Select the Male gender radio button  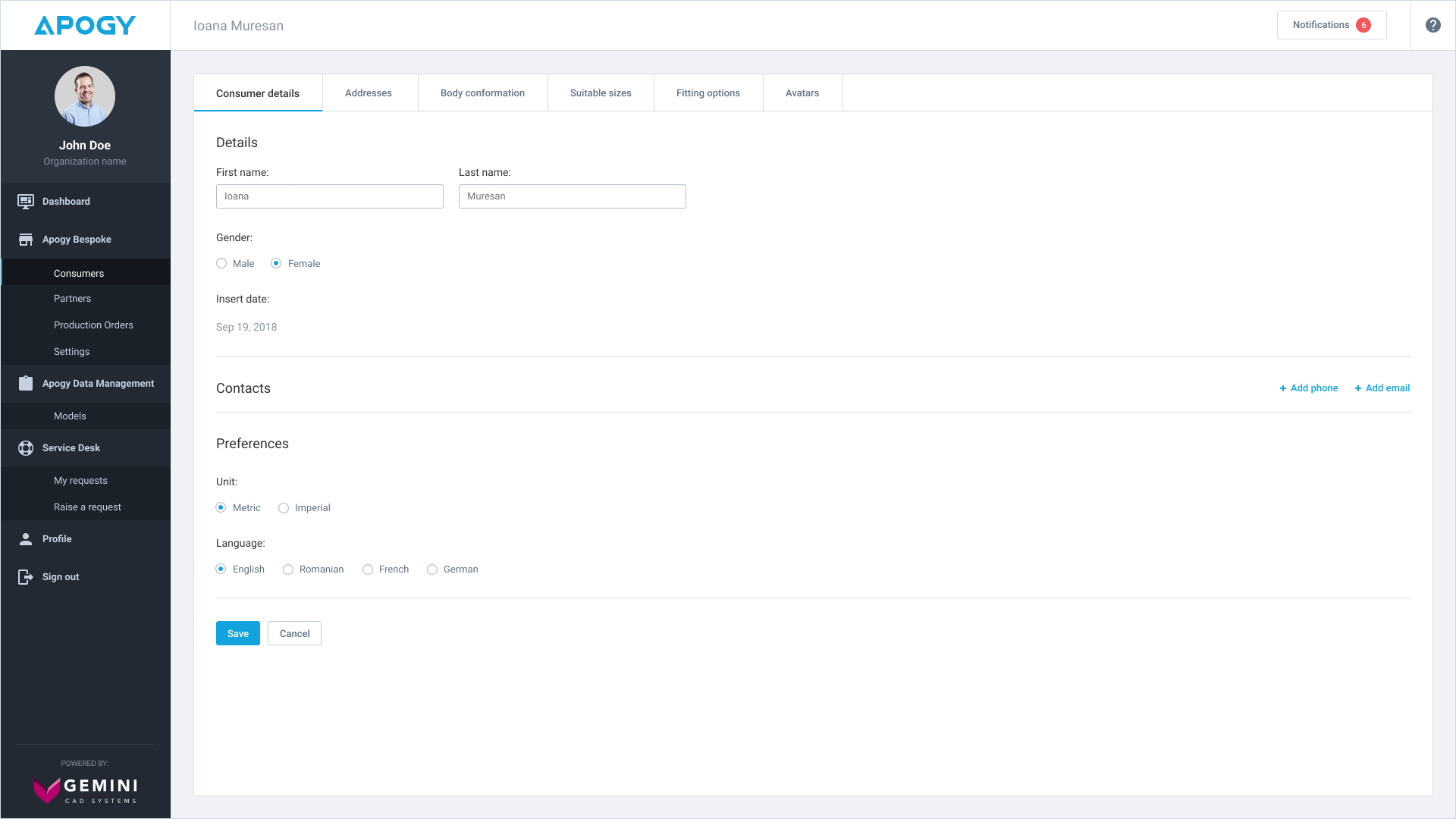click(221, 264)
